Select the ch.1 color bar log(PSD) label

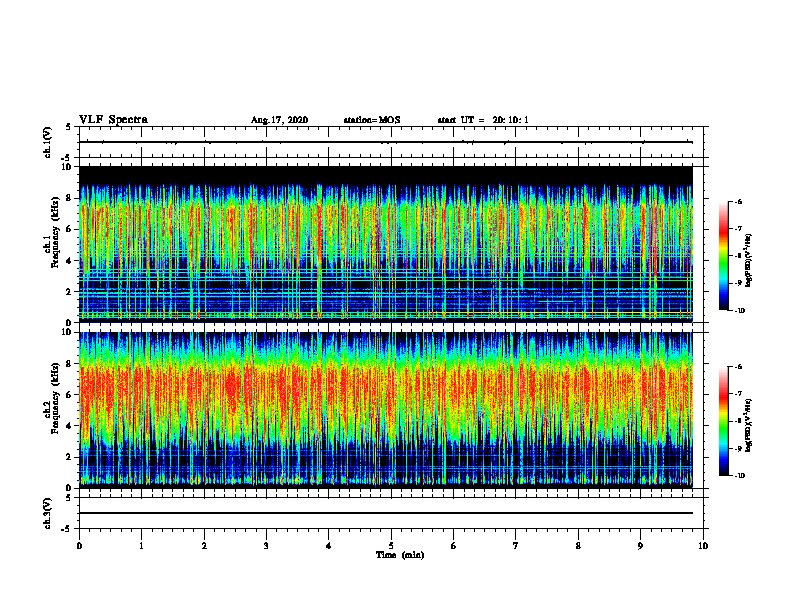click(749, 260)
